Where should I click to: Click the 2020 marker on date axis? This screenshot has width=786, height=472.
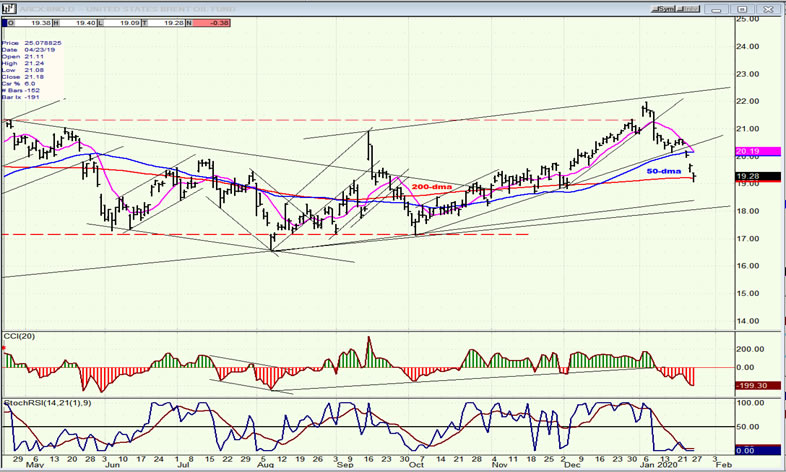(x=658, y=466)
